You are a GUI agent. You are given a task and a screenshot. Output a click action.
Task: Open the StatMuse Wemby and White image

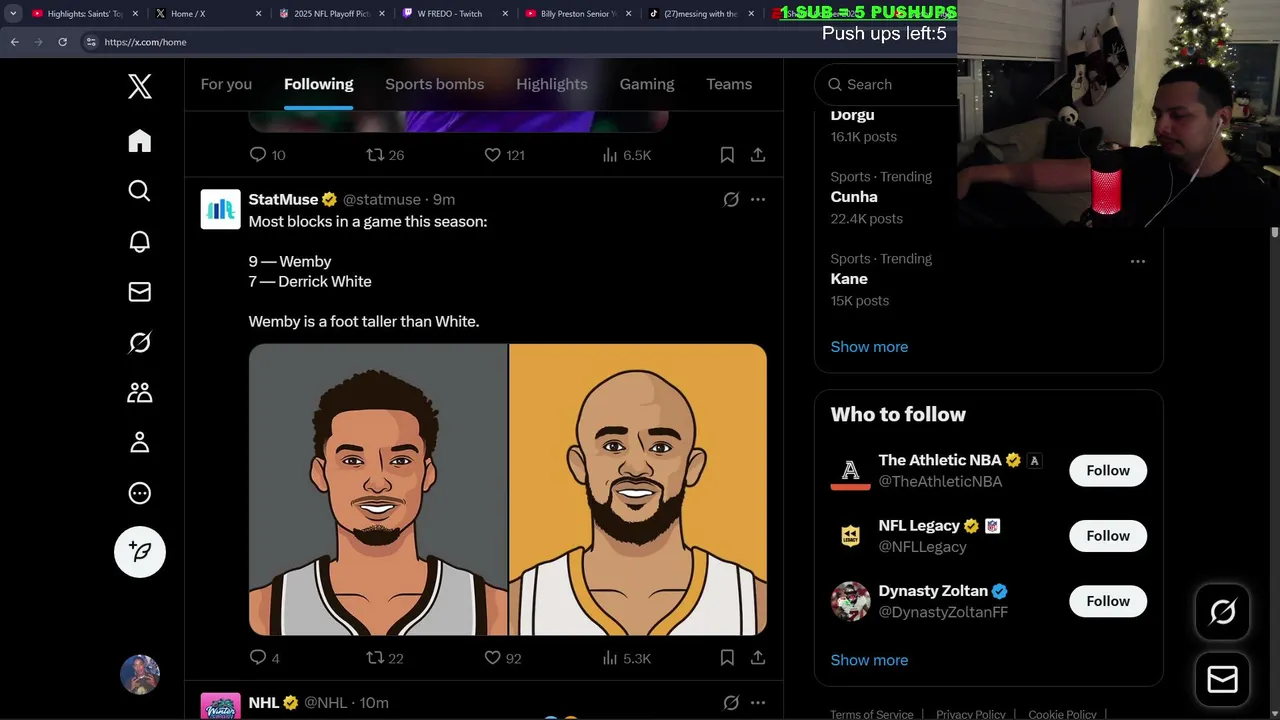coord(508,490)
